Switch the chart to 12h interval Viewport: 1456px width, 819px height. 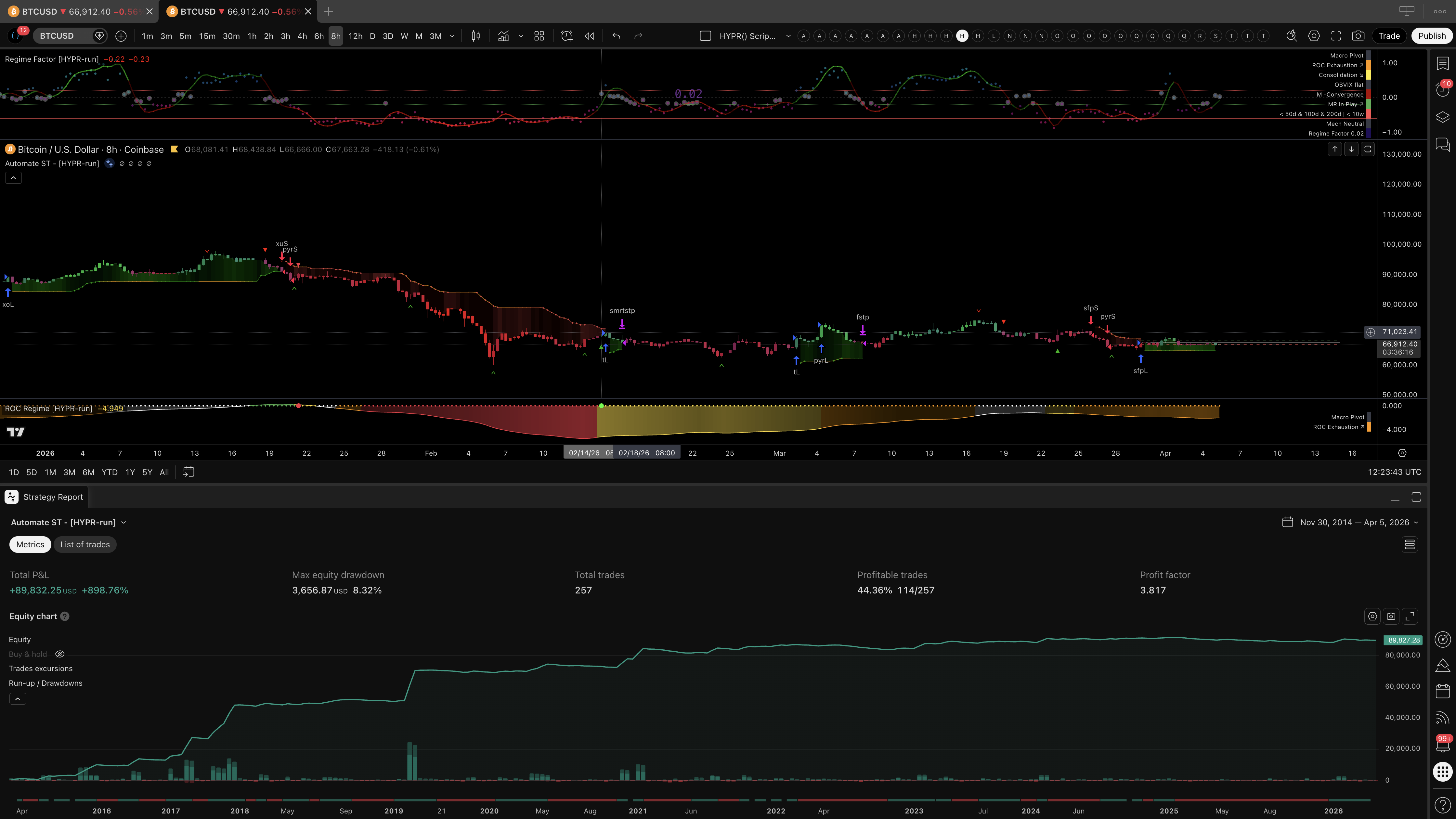[355, 36]
